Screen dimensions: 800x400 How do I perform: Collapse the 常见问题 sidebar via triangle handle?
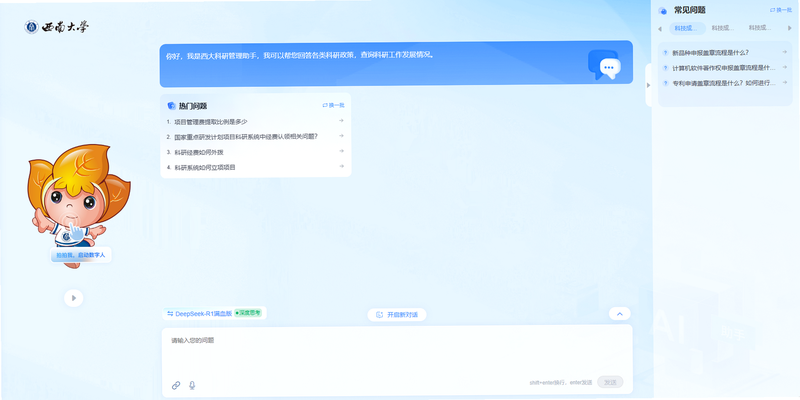[648, 85]
